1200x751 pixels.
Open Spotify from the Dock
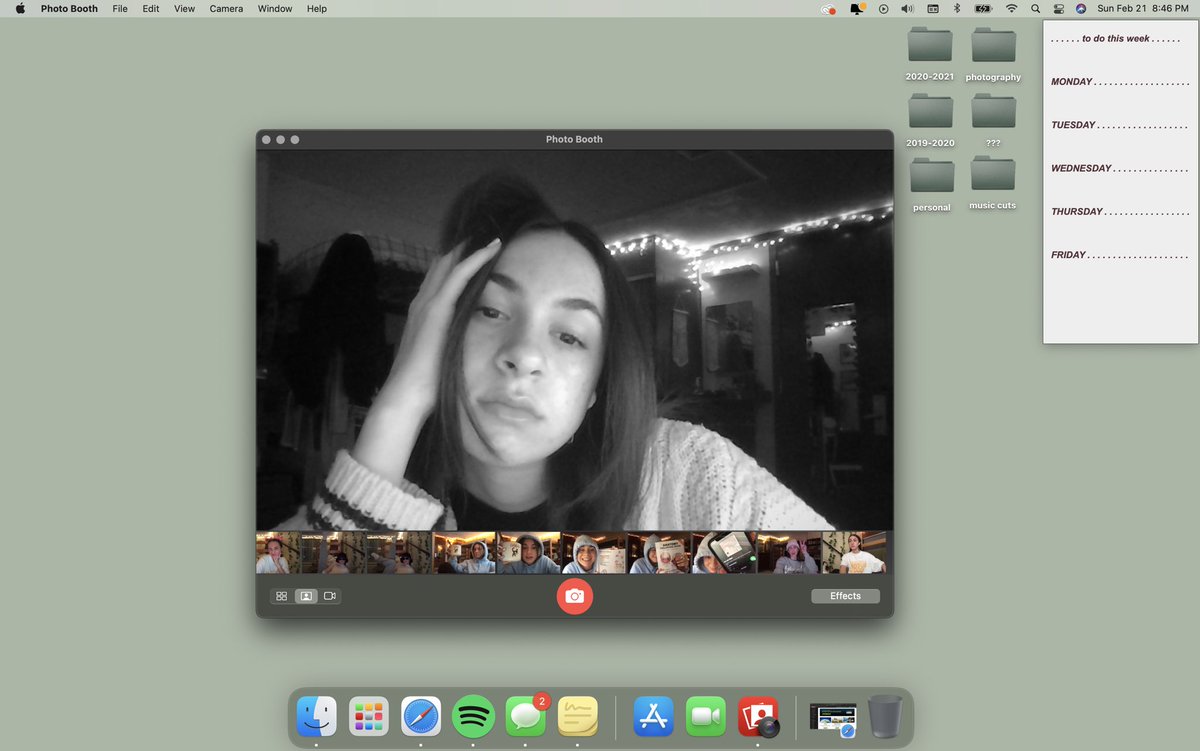(473, 716)
